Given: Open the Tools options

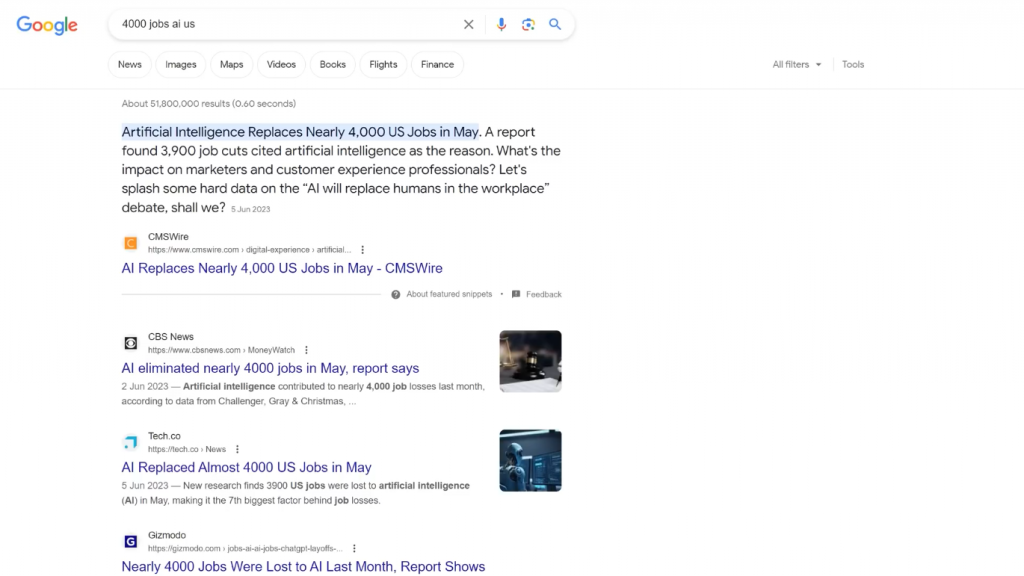Looking at the screenshot, I should [x=853, y=65].
